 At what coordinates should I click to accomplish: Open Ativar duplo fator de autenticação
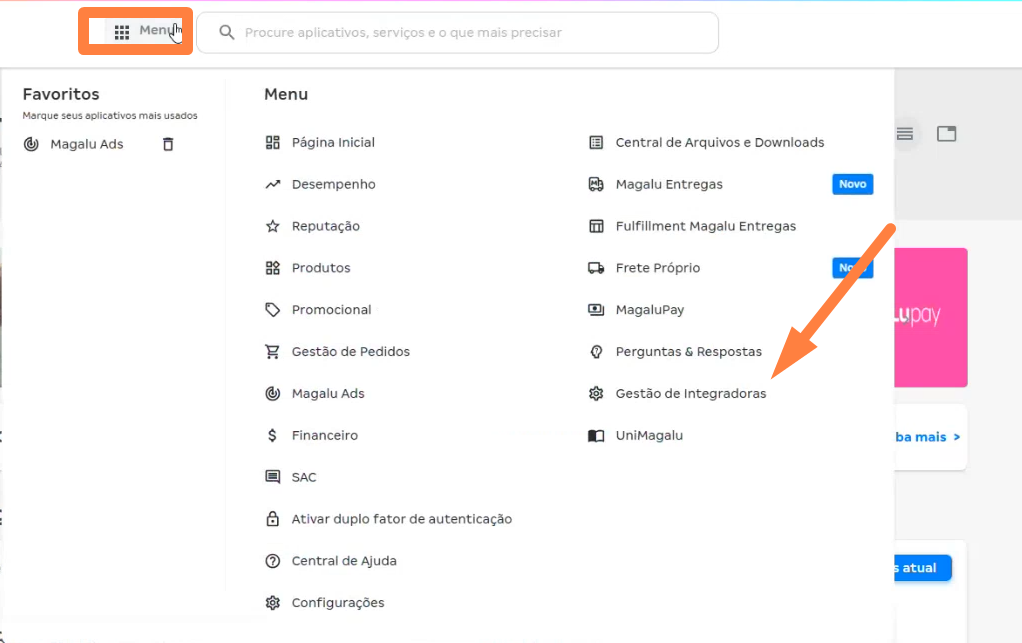click(x=401, y=519)
